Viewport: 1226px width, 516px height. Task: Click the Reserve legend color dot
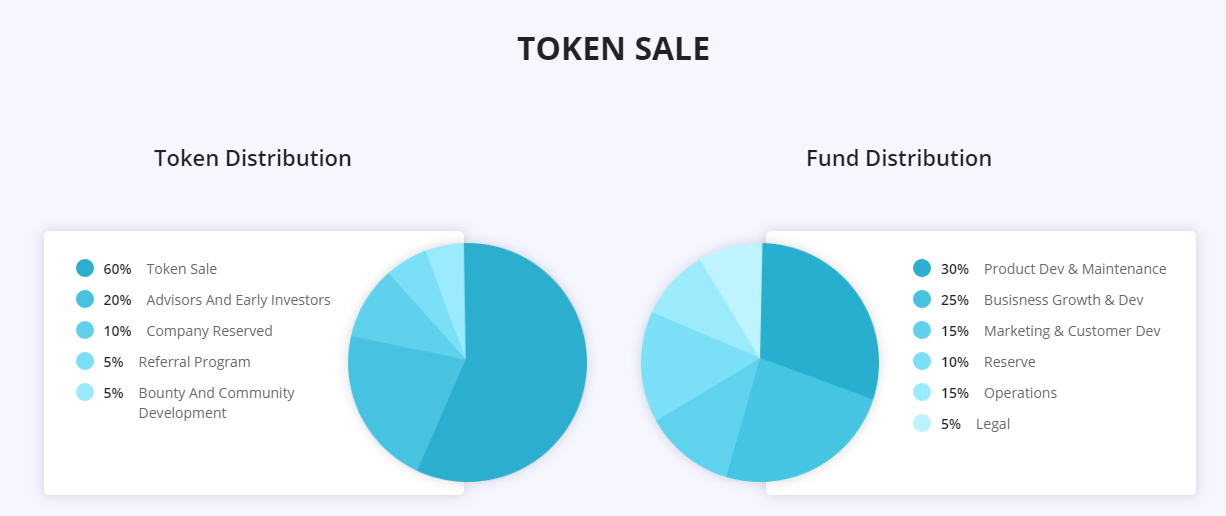[922, 361]
